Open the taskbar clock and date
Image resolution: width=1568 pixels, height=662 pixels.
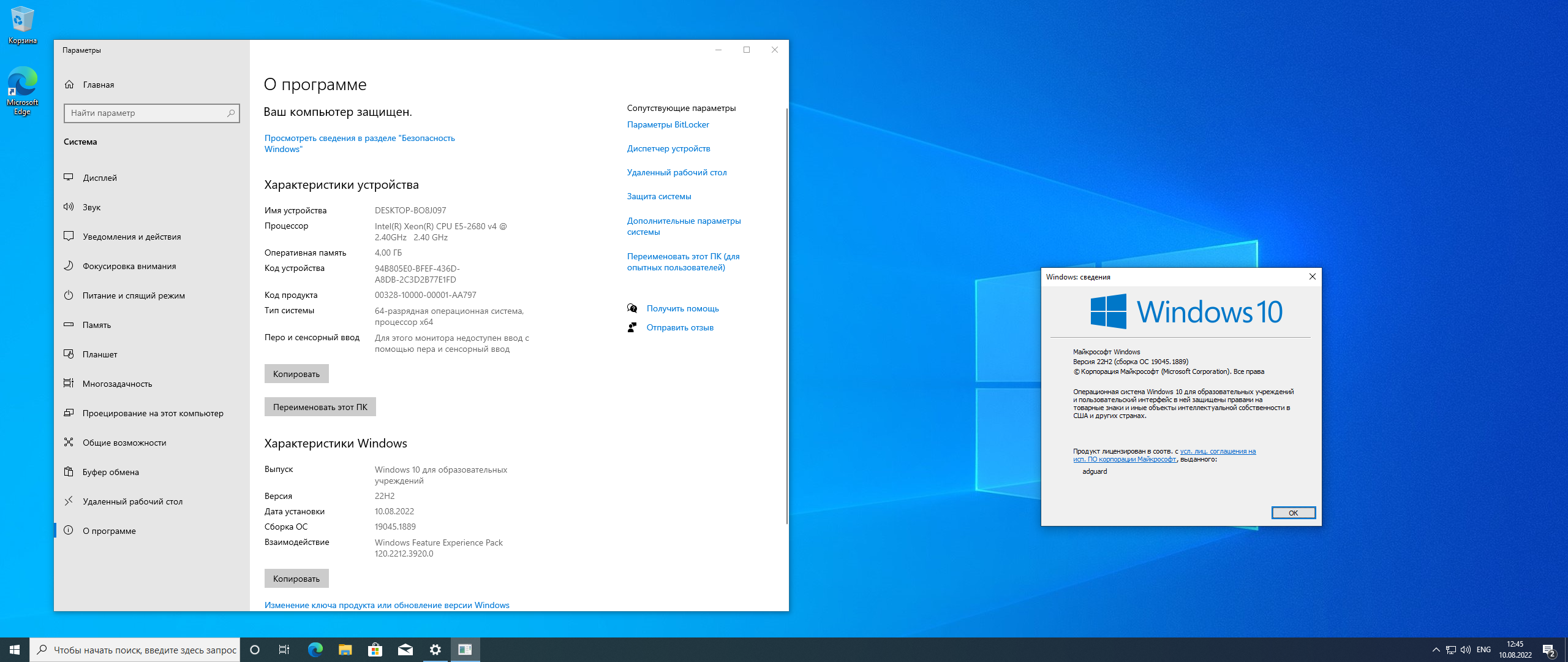1515,650
